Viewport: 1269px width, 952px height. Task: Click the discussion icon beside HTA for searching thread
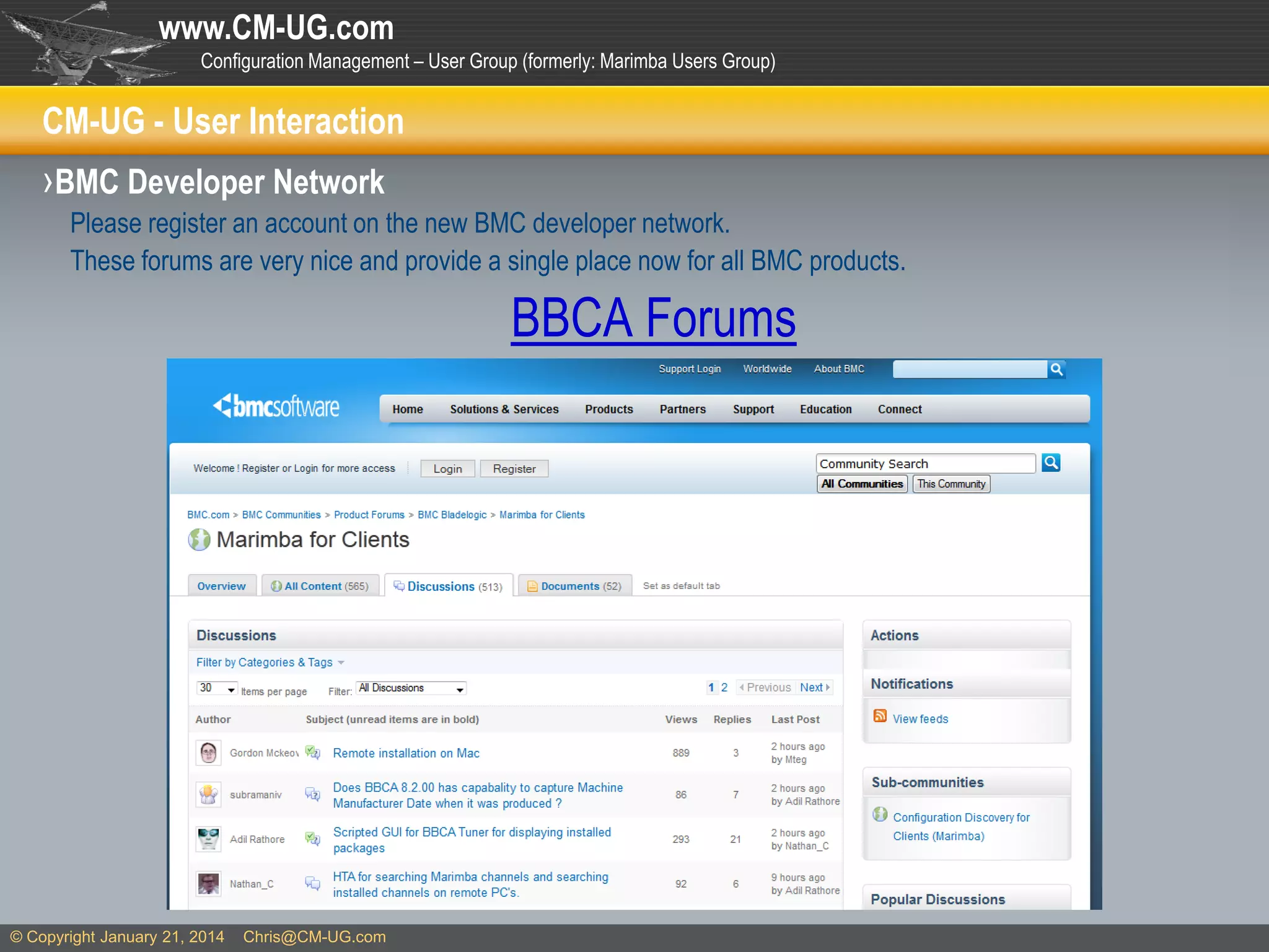[x=313, y=884]
